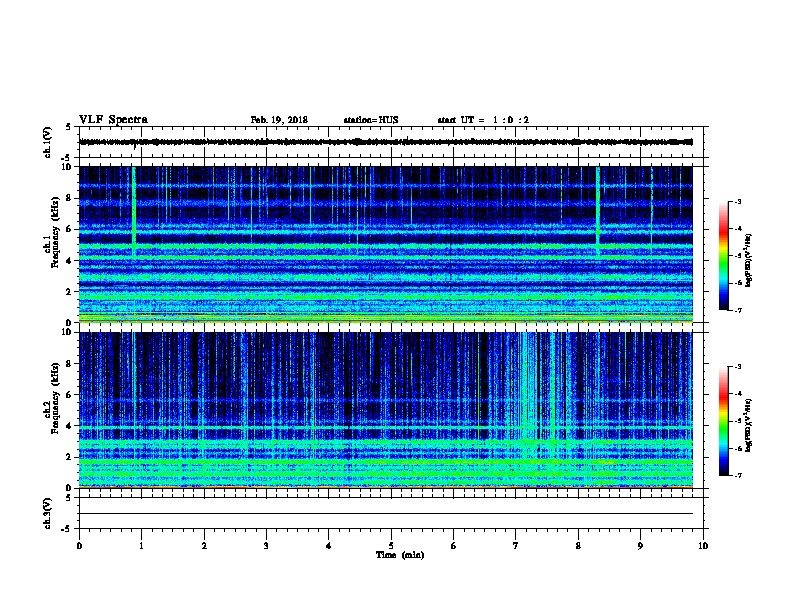The height and width of the screenshot is (612, 792).
Task: Click the ch.2 color bar log(PSD) label
Action: coord(749,425)
